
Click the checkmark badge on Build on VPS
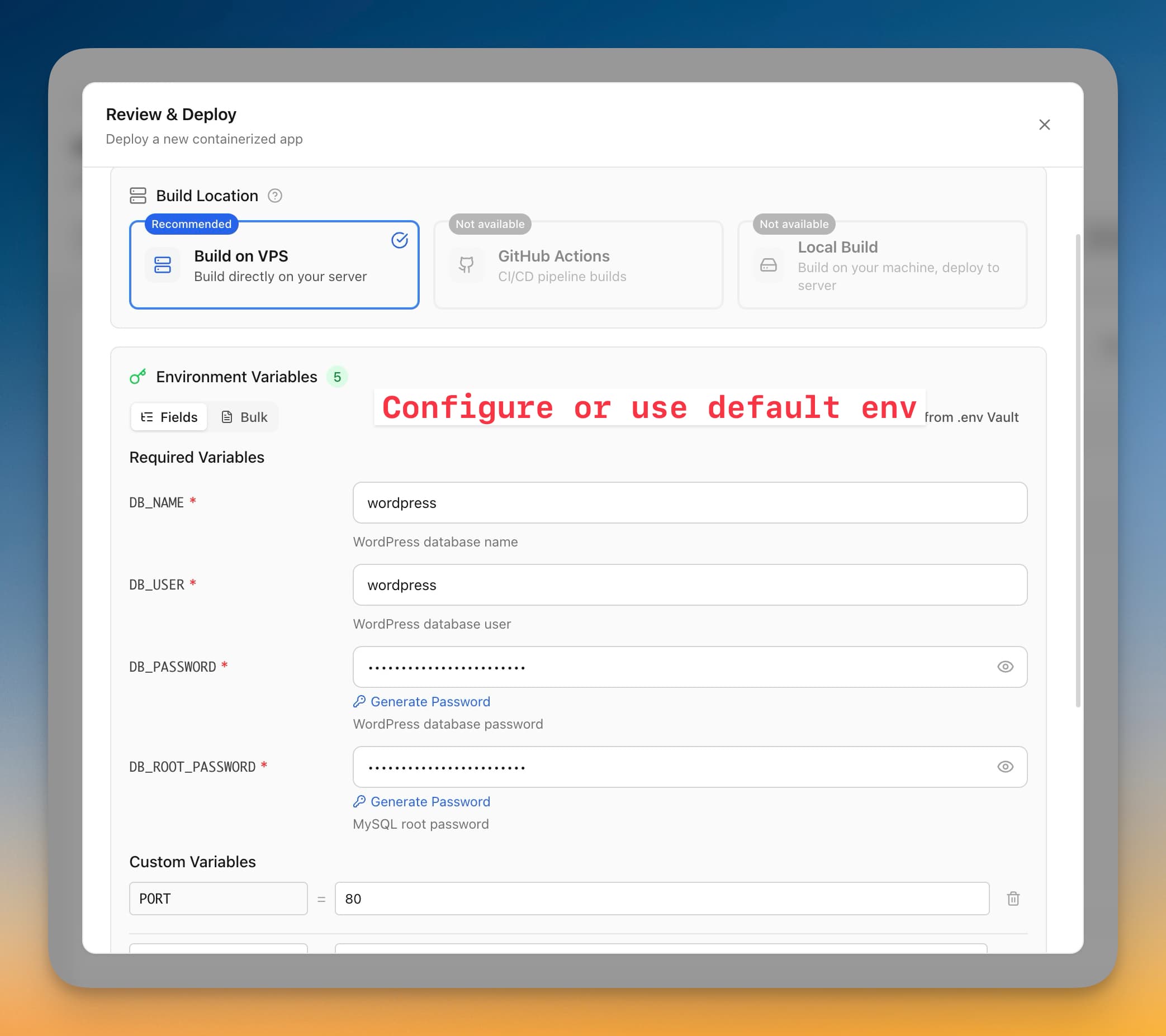(400, 240)
